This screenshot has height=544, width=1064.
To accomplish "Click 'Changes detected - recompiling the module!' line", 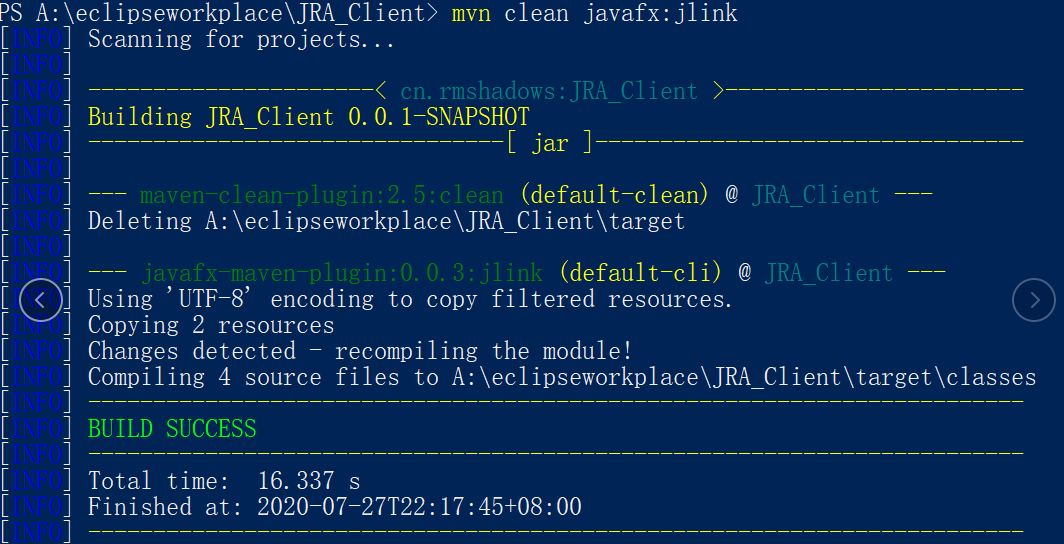I will (x=360, y=351).
